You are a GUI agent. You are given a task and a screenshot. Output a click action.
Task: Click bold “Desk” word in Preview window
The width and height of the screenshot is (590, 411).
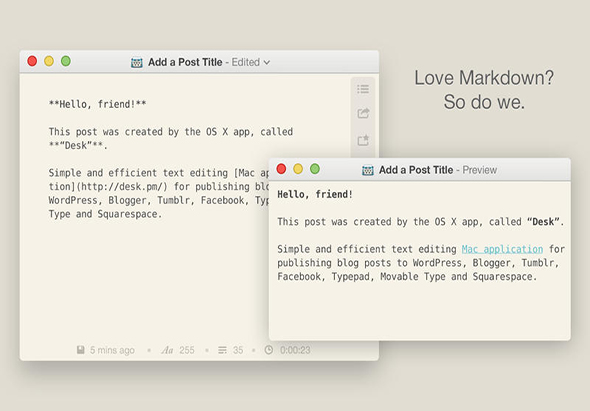click(x=543, y=222)
